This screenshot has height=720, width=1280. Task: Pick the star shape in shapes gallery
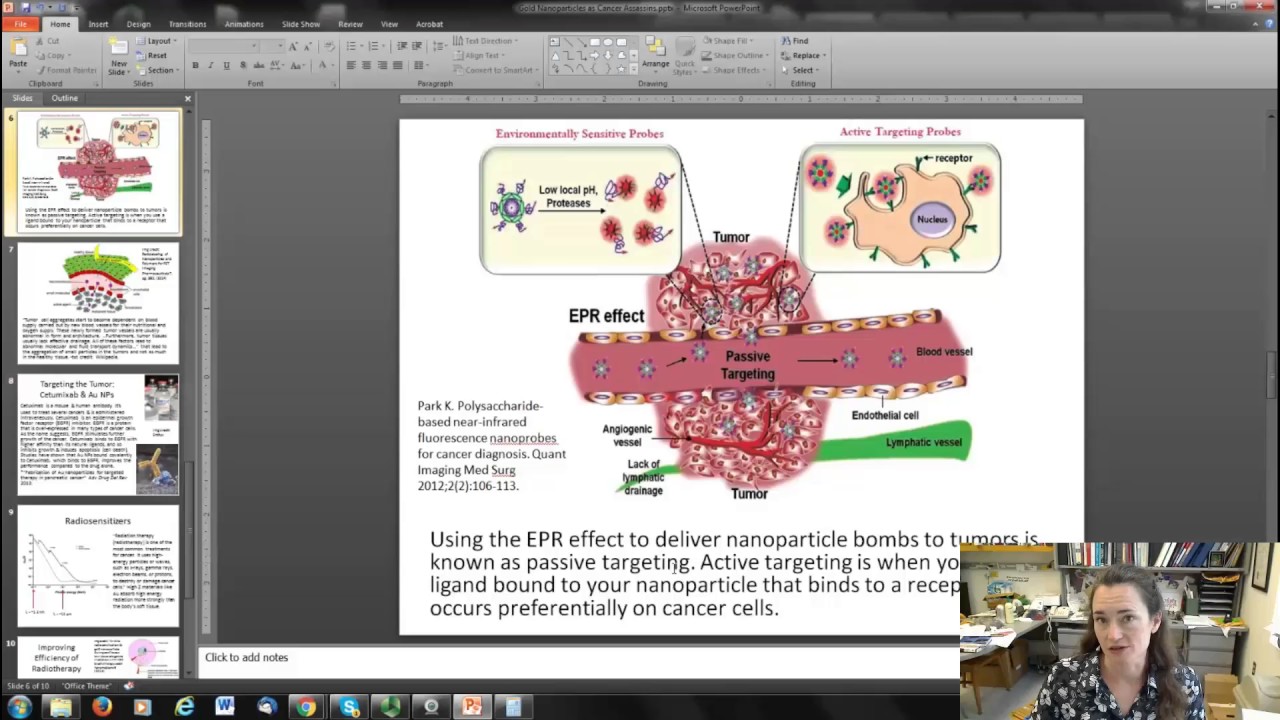tap(619, 68)
